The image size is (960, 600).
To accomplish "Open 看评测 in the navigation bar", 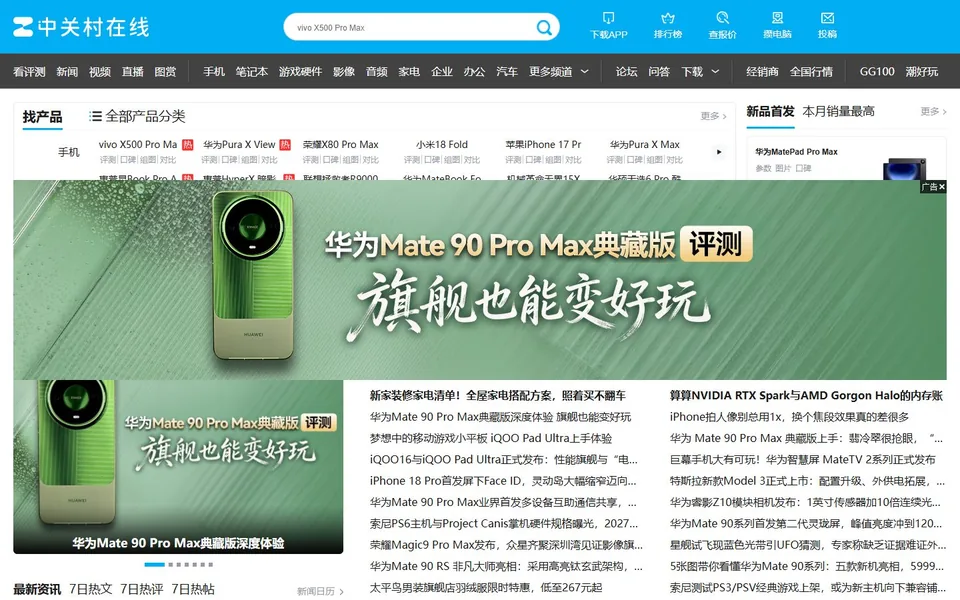I will click(29, 72).
